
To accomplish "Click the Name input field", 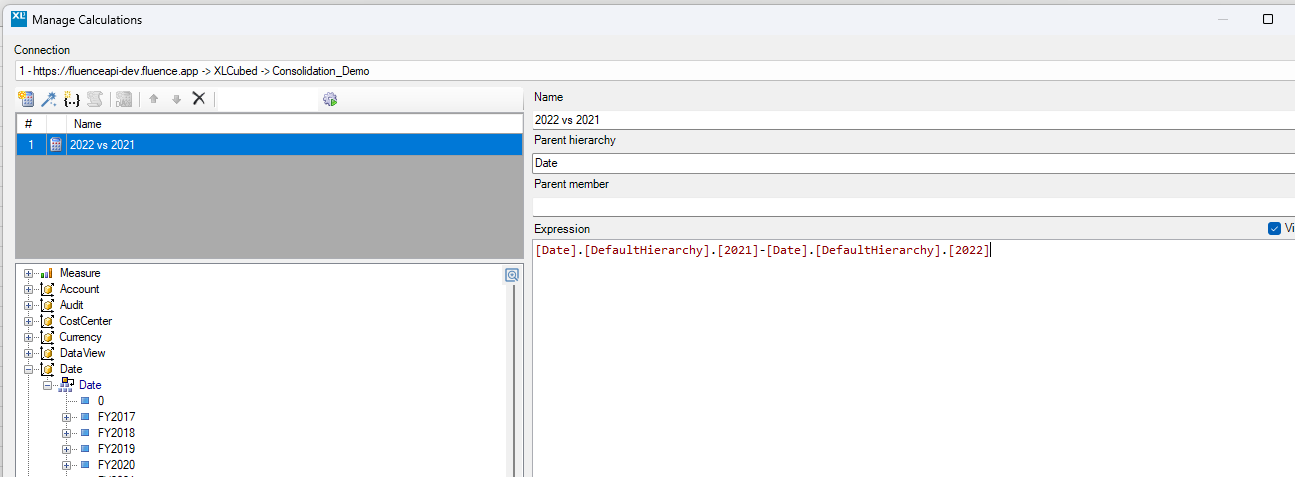I will coord(913,119).
